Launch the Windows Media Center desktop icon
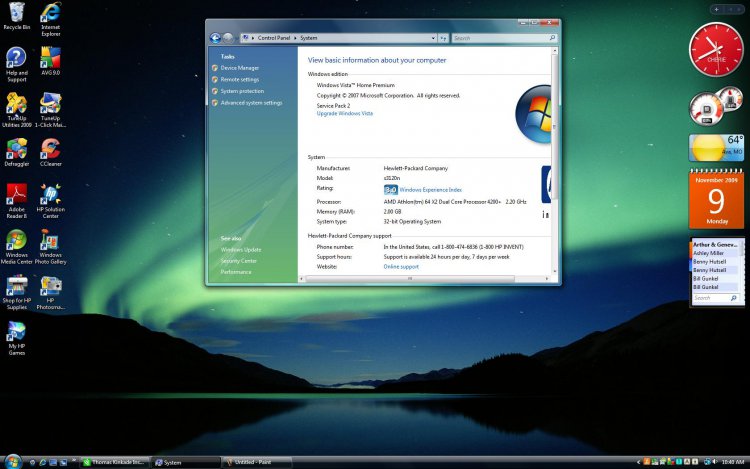The height and width of the screenshot is (469, 750). click(16, 247)
